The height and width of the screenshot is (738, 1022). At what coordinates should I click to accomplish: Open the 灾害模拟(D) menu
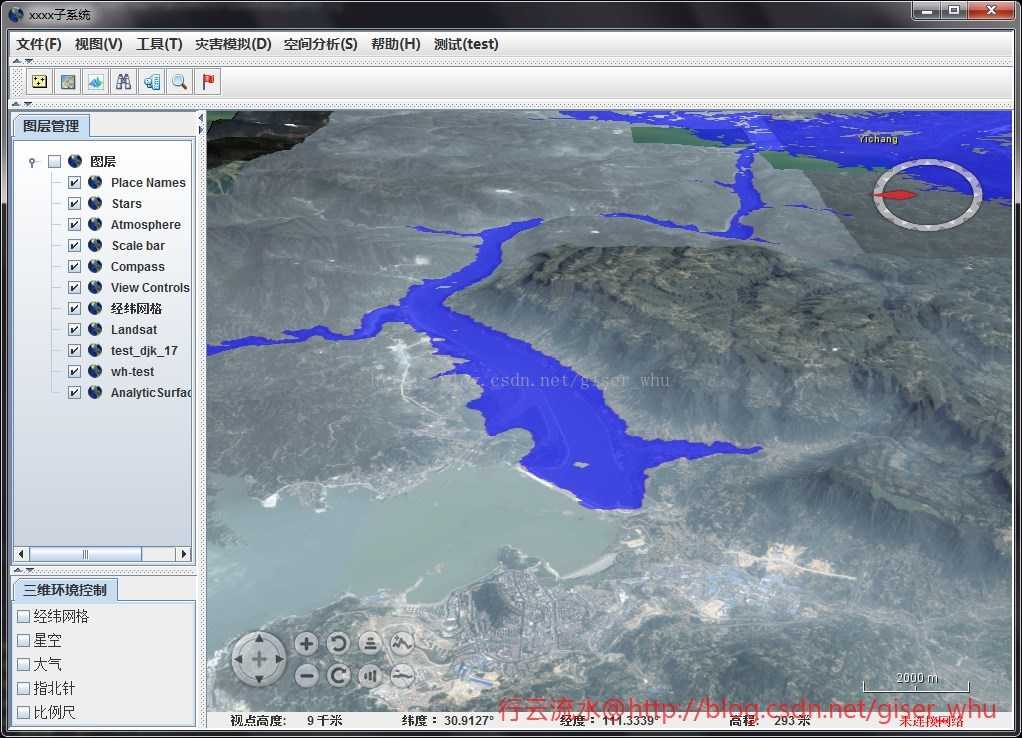coord(232,44)
